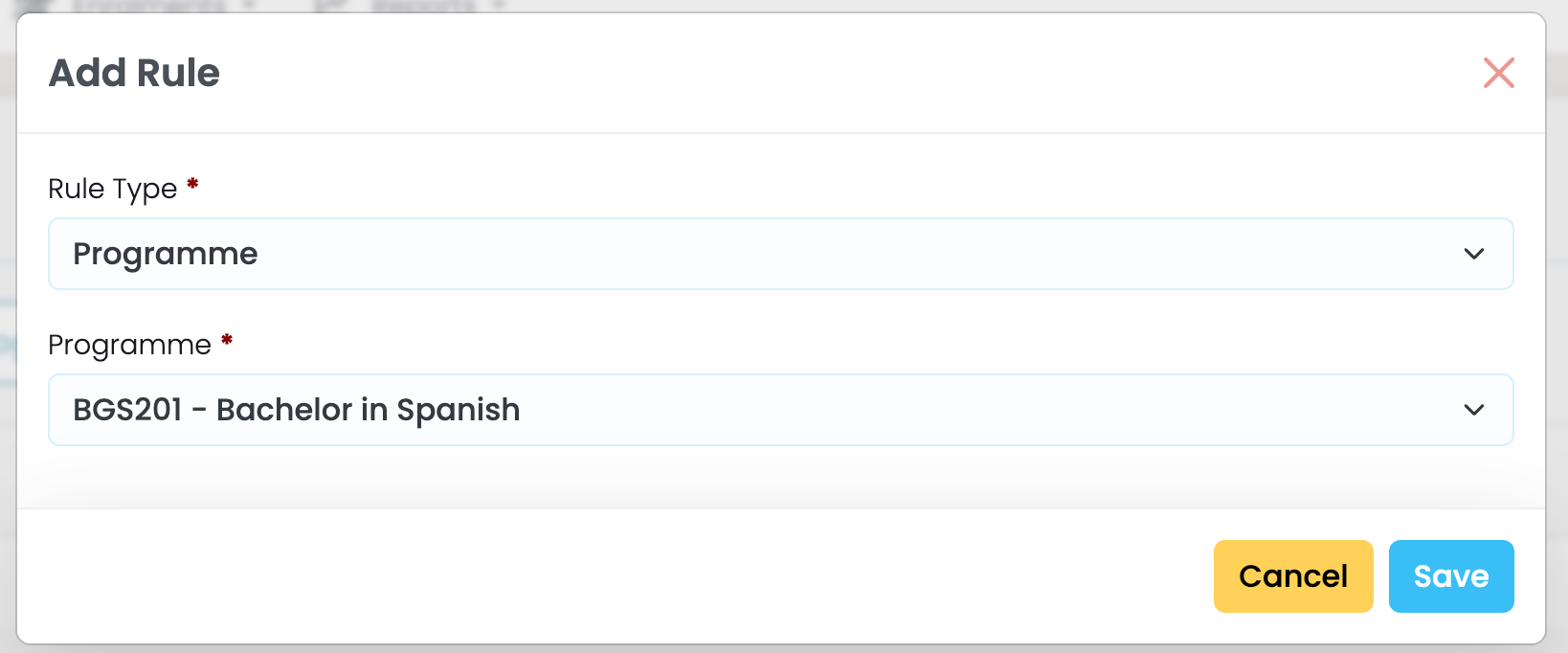
Task: Click the blank header area right of title
Action: (814, 73)
